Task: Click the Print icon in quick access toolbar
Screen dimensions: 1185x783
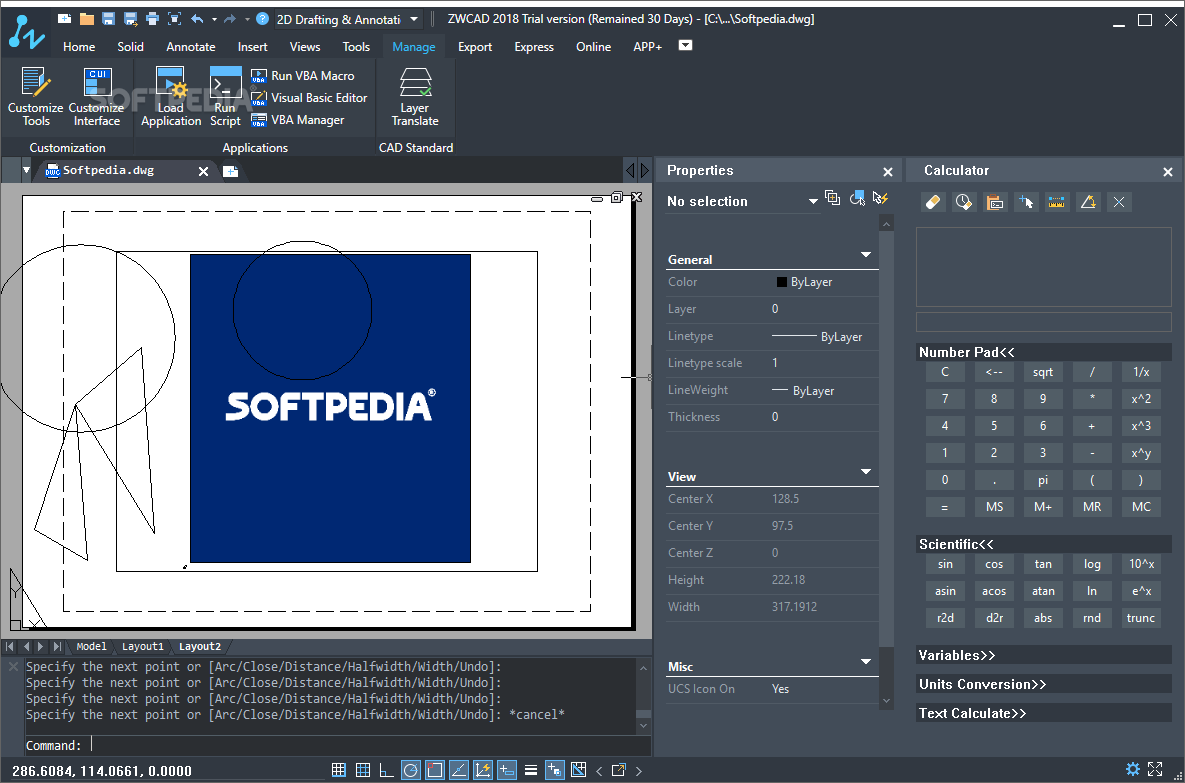Action: point(152,19)
